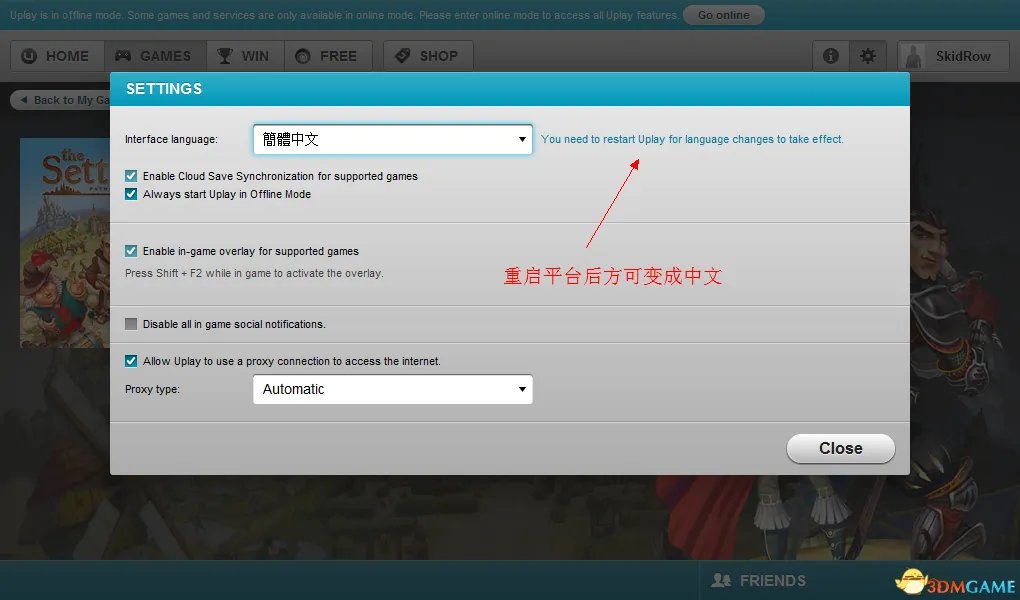1020x600 pixels.
Task: Open the Interface language dropdown
Action: [x=392, y=139]
